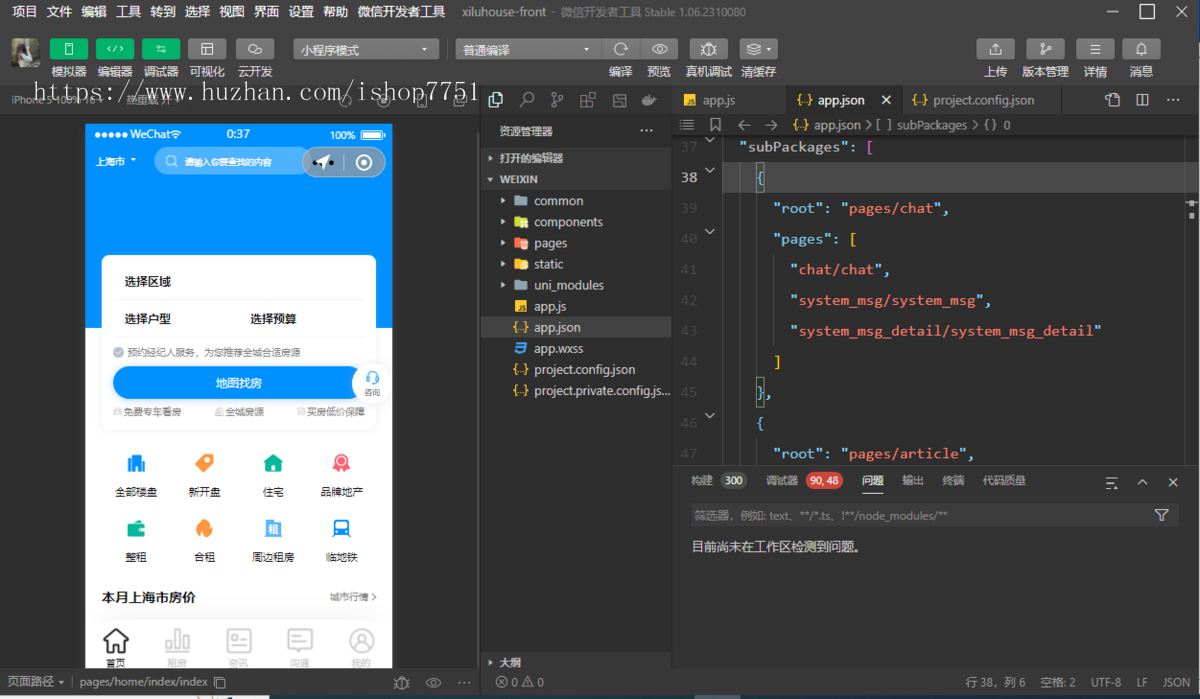The image size is (1200, 699).
Task: Click the 地图找房 button in simulator
Action: click(239, 383)
